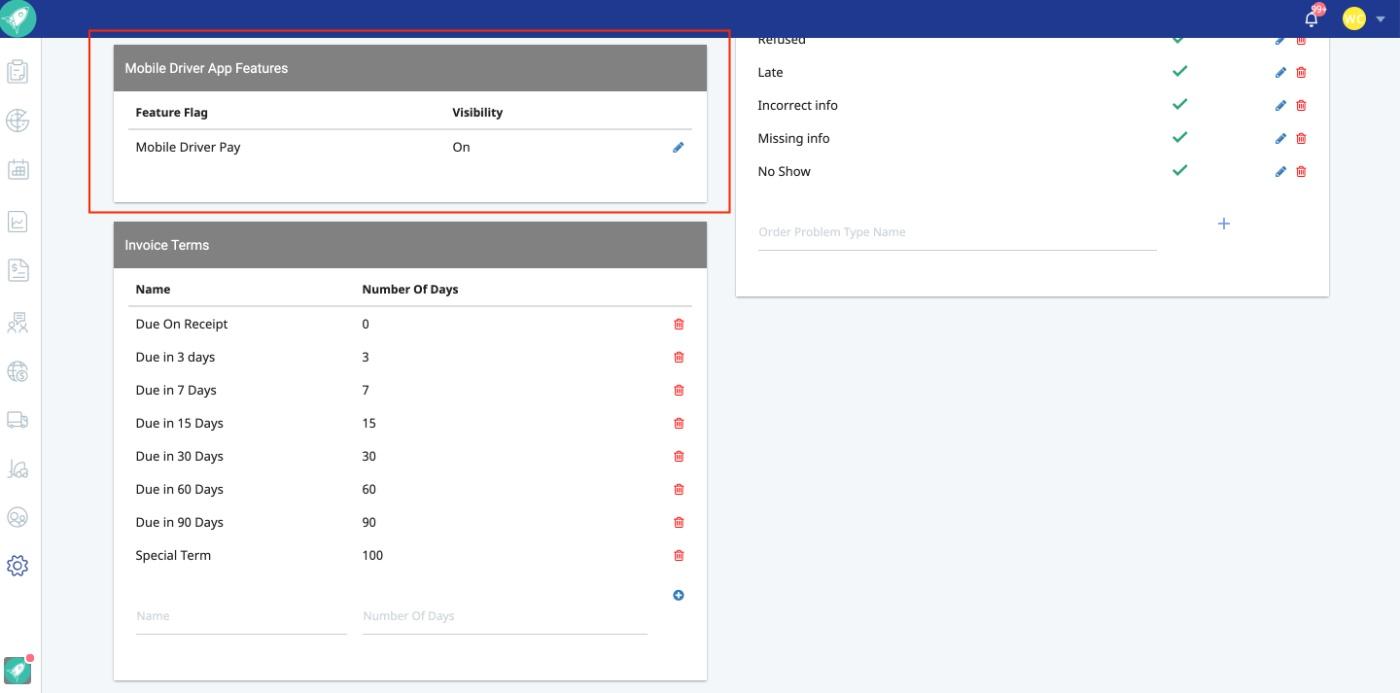Delete the Due in 30 Days term
Image resolution: width=1400 pixels, height=693 pixels.
coord(679,456)
